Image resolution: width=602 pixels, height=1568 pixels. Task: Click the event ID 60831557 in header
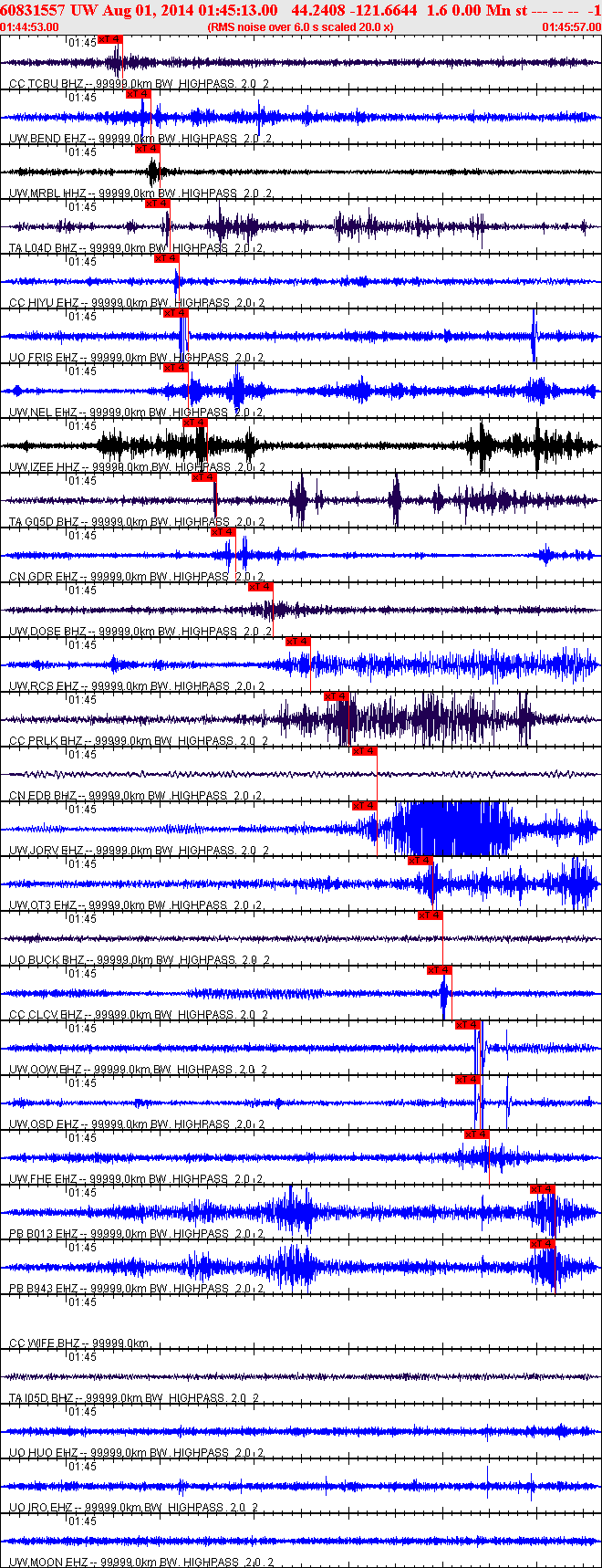coord(33,10)
